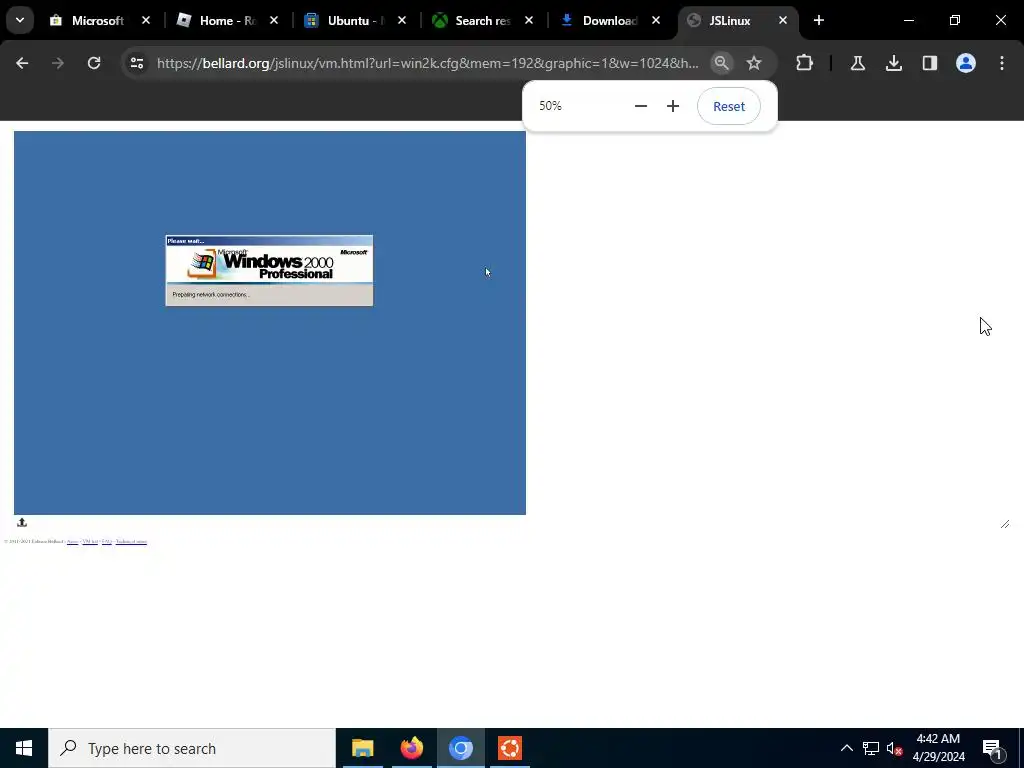Open the Windows Start menu
The width and height of the screenshot is (1024, 768).
coord(24,748)
